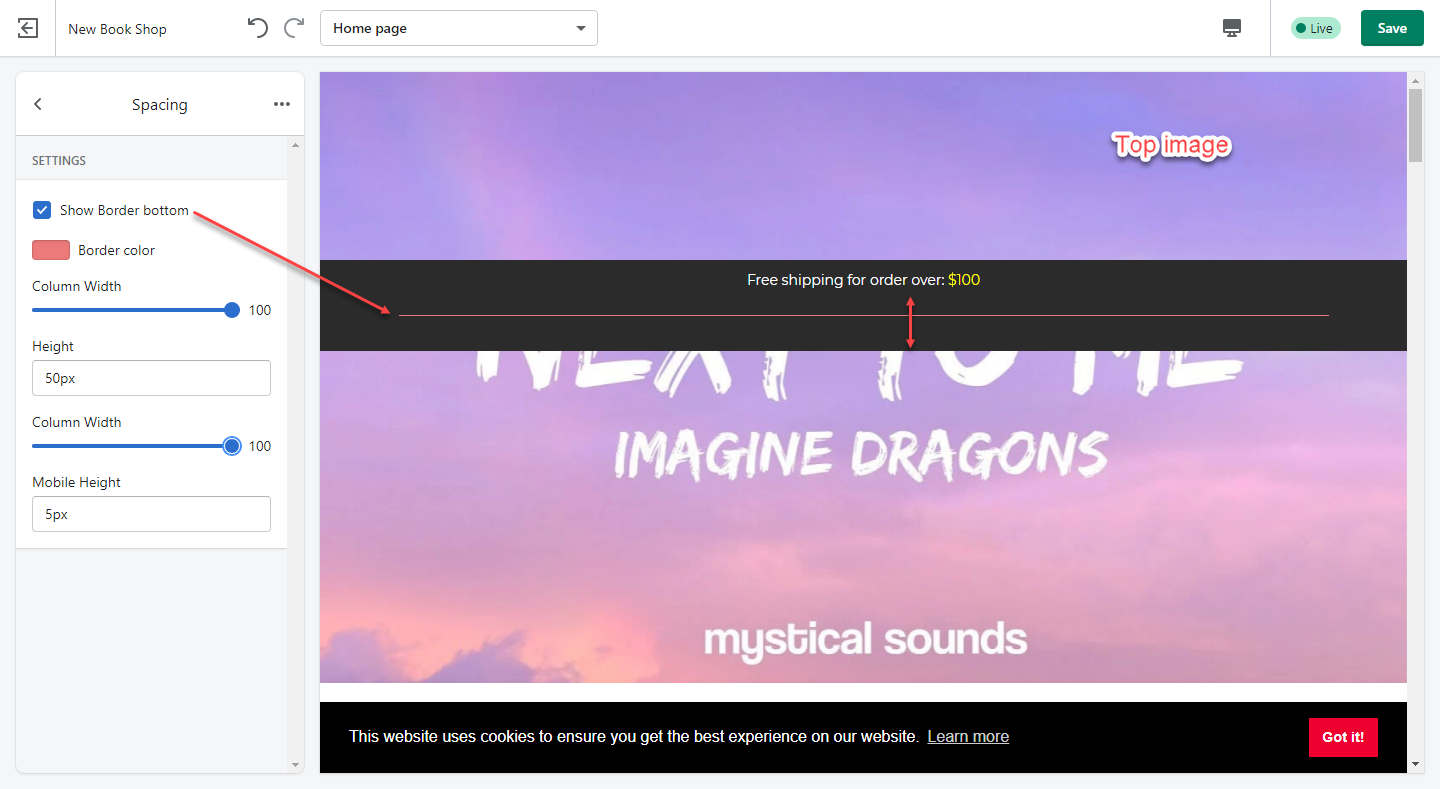Viewport: 1440px width, 789px height.
Task: Click the preview vertical scrollbar thumb
Action: [x=1415, y=125]
